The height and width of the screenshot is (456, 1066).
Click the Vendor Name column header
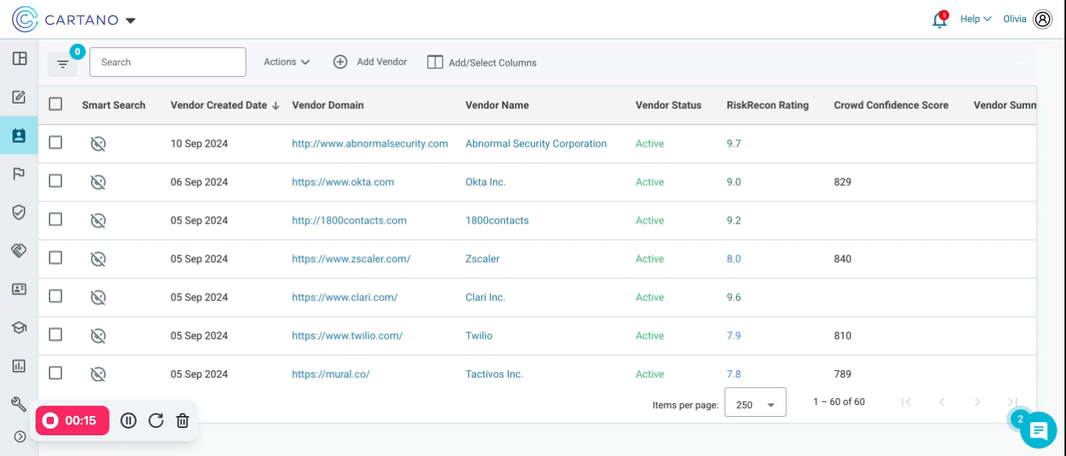coord(497,105)
